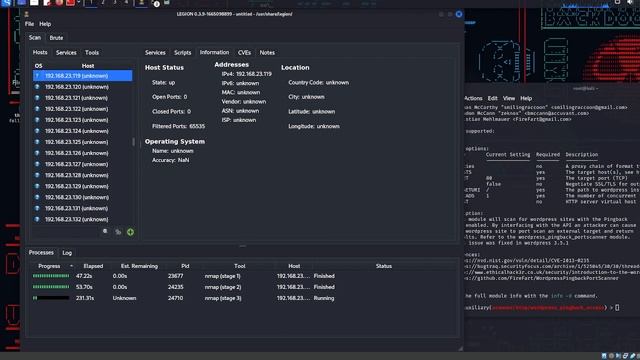The width and height of the screenshot is (640, 360).
Task: Select the Information tab
Action: [214, 53]
